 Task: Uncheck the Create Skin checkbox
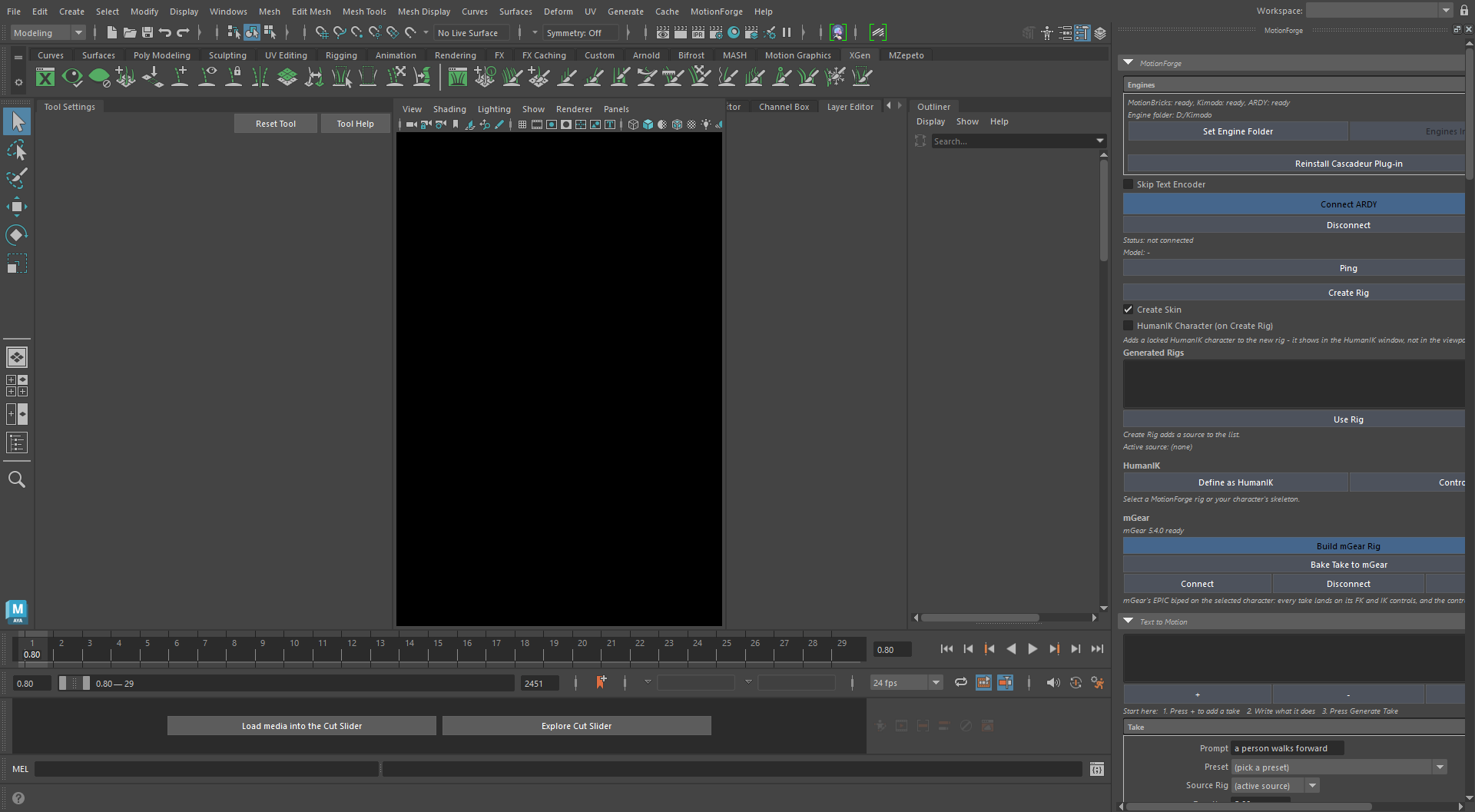coord(1129,310)
